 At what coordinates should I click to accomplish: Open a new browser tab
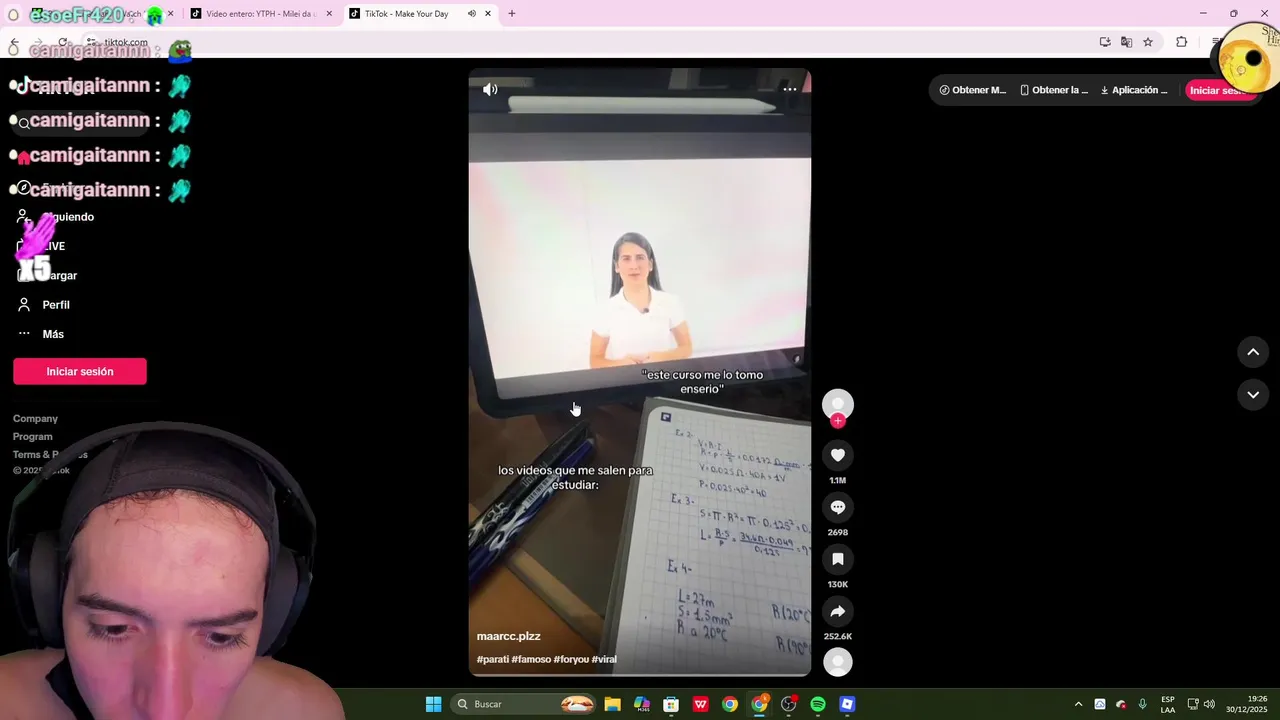point(512,14)
